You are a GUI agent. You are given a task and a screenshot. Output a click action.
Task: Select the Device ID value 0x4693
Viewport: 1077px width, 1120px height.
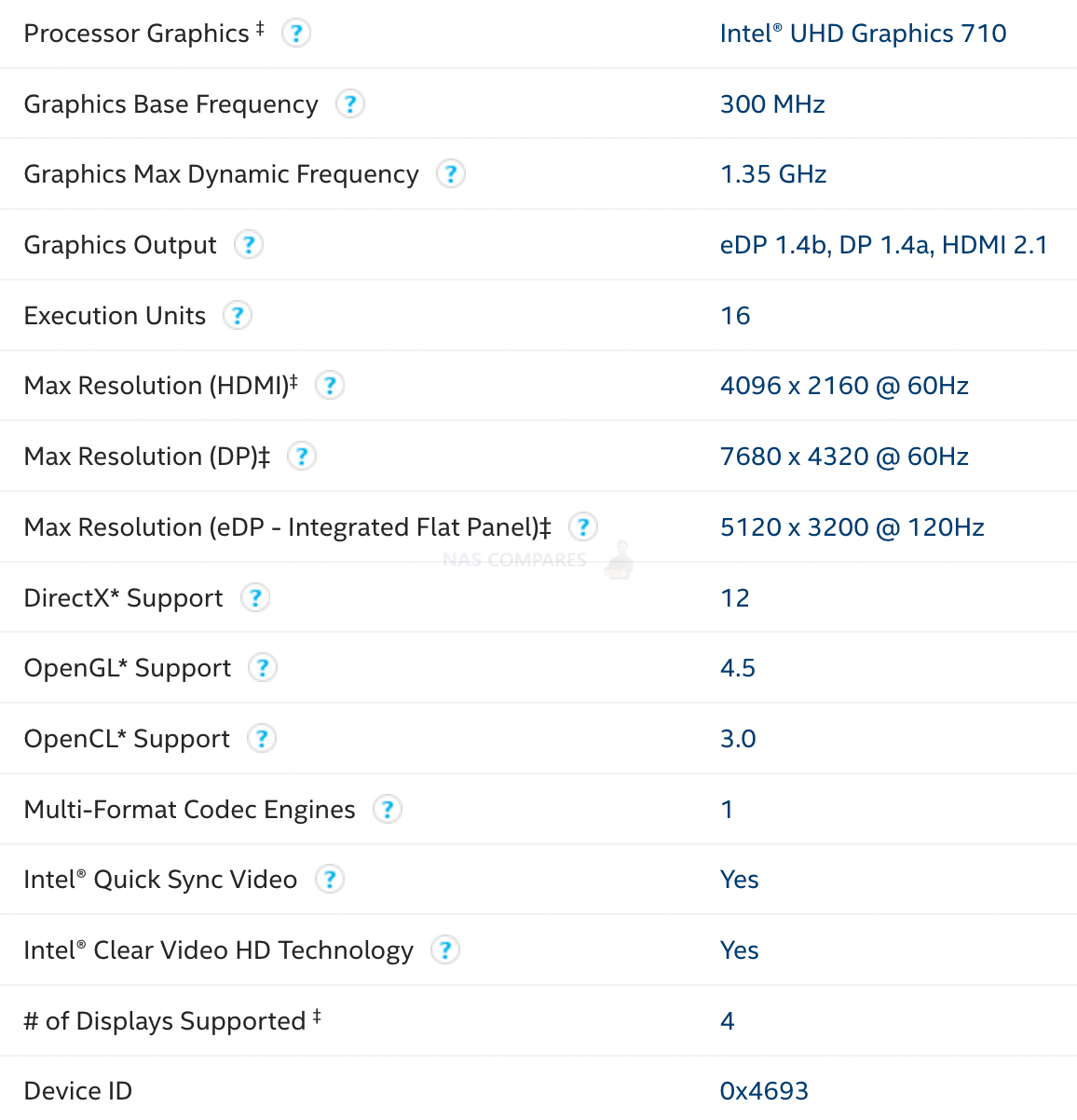[764, 1091]
